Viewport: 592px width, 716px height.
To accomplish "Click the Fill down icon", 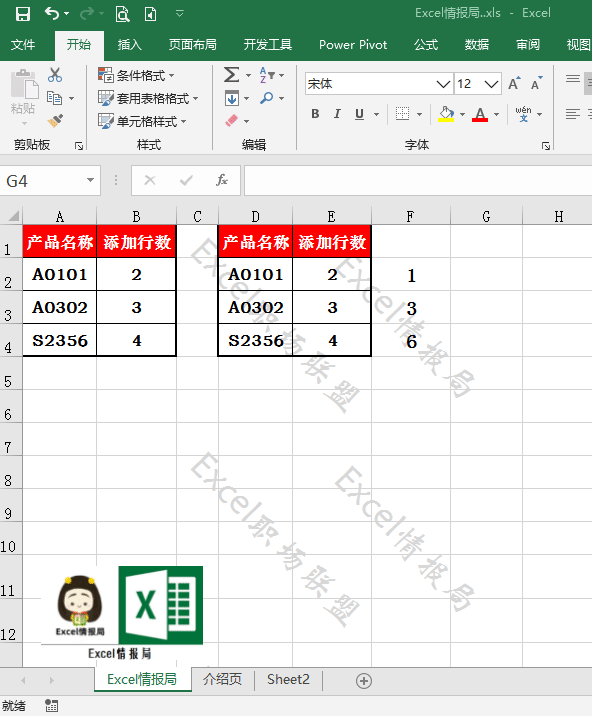I will pyautogui.click(x=232, y=98).
